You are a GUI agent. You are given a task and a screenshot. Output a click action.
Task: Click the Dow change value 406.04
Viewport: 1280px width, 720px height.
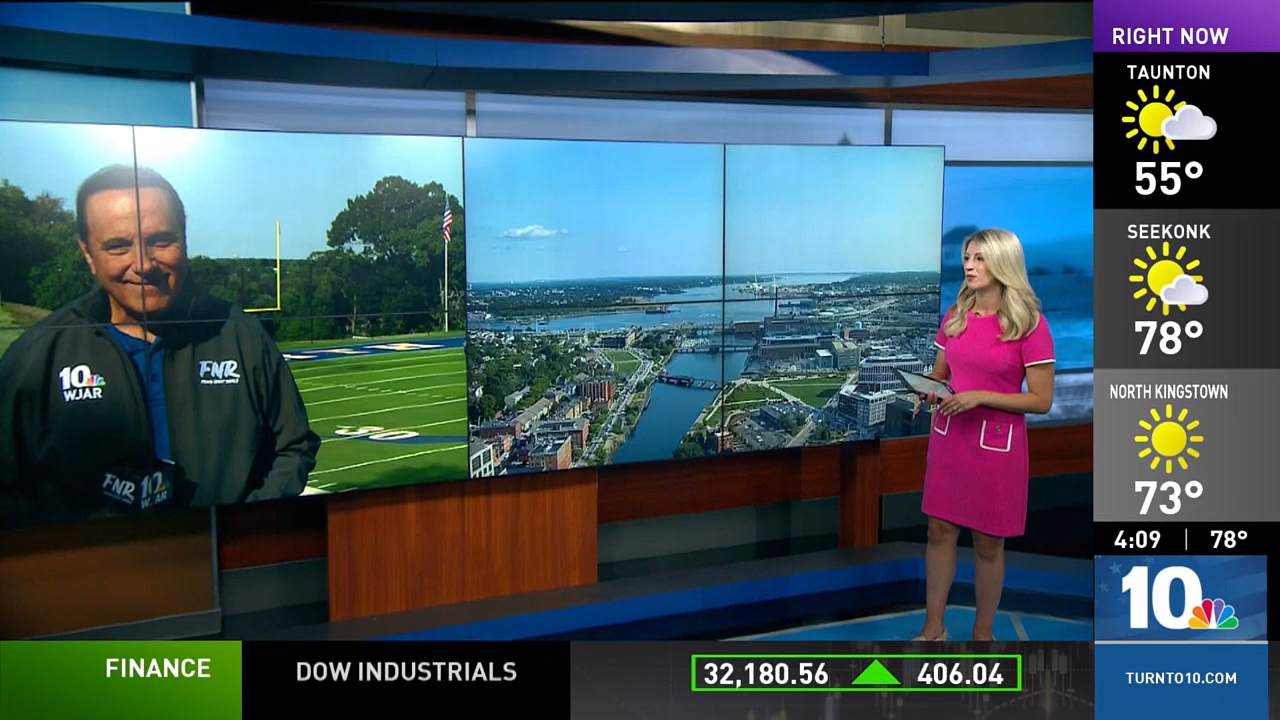[960, 674]
